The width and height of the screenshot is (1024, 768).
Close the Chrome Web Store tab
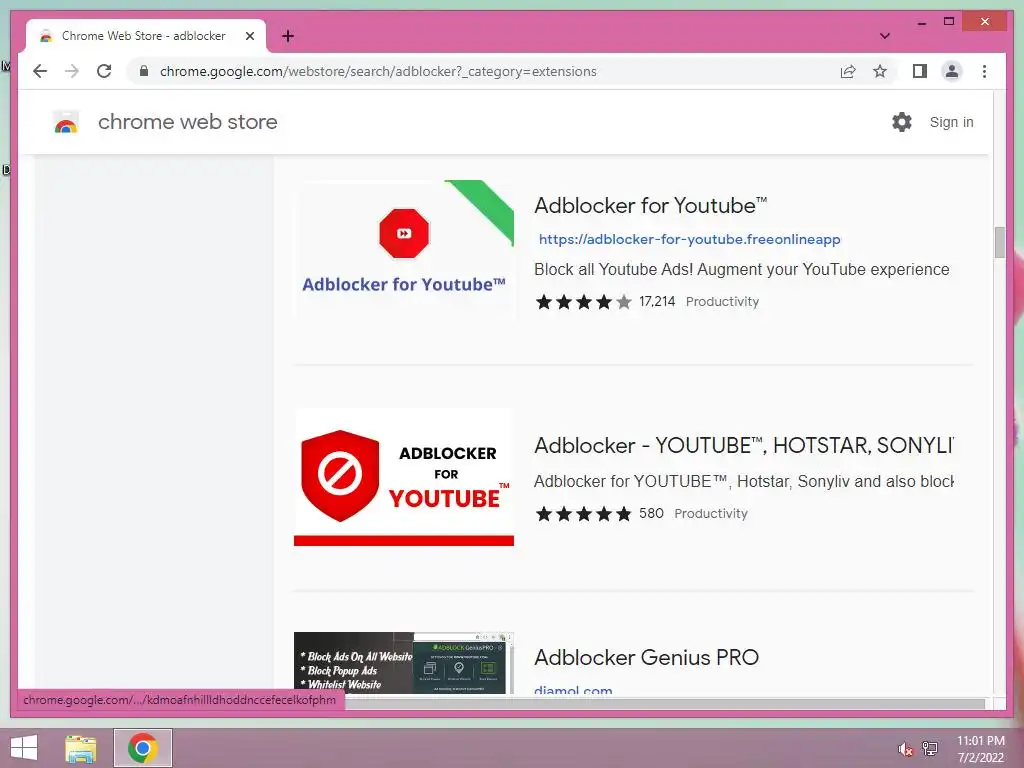pyautogui.click(x=249, y=36)
